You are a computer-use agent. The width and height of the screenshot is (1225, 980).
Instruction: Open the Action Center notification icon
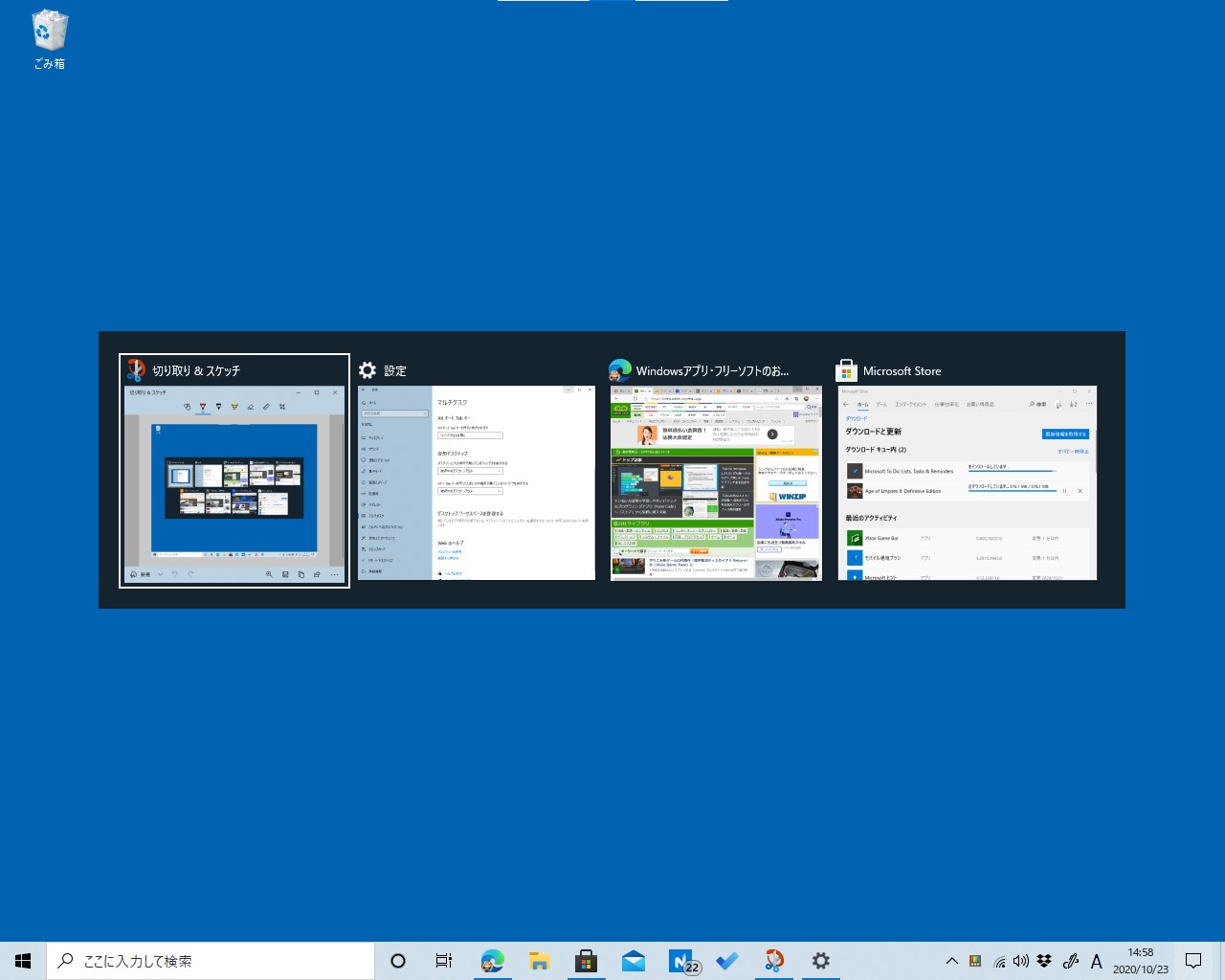(1193, 961)
